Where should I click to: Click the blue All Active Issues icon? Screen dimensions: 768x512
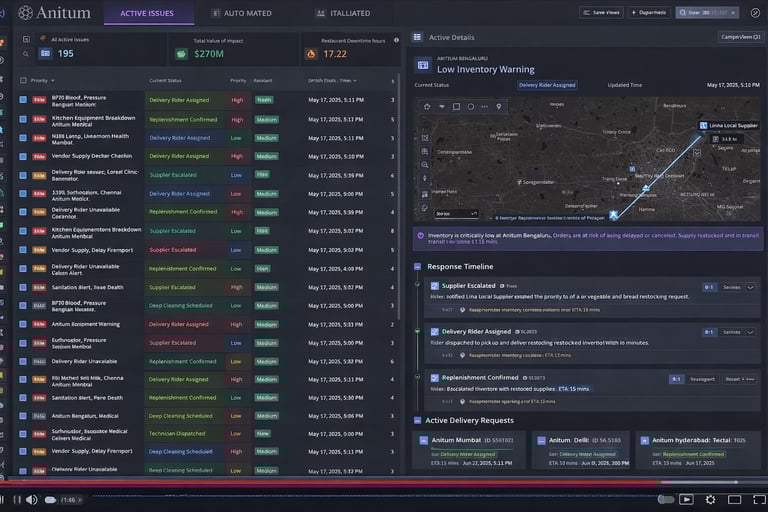pos(46,53)
